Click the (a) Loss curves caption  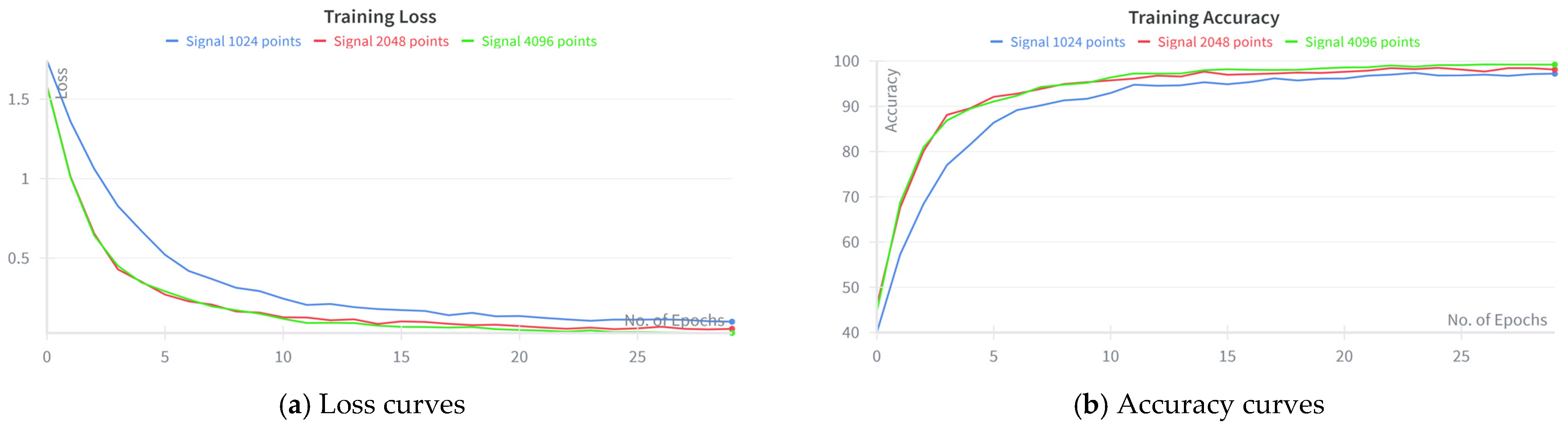pos(372,404)
